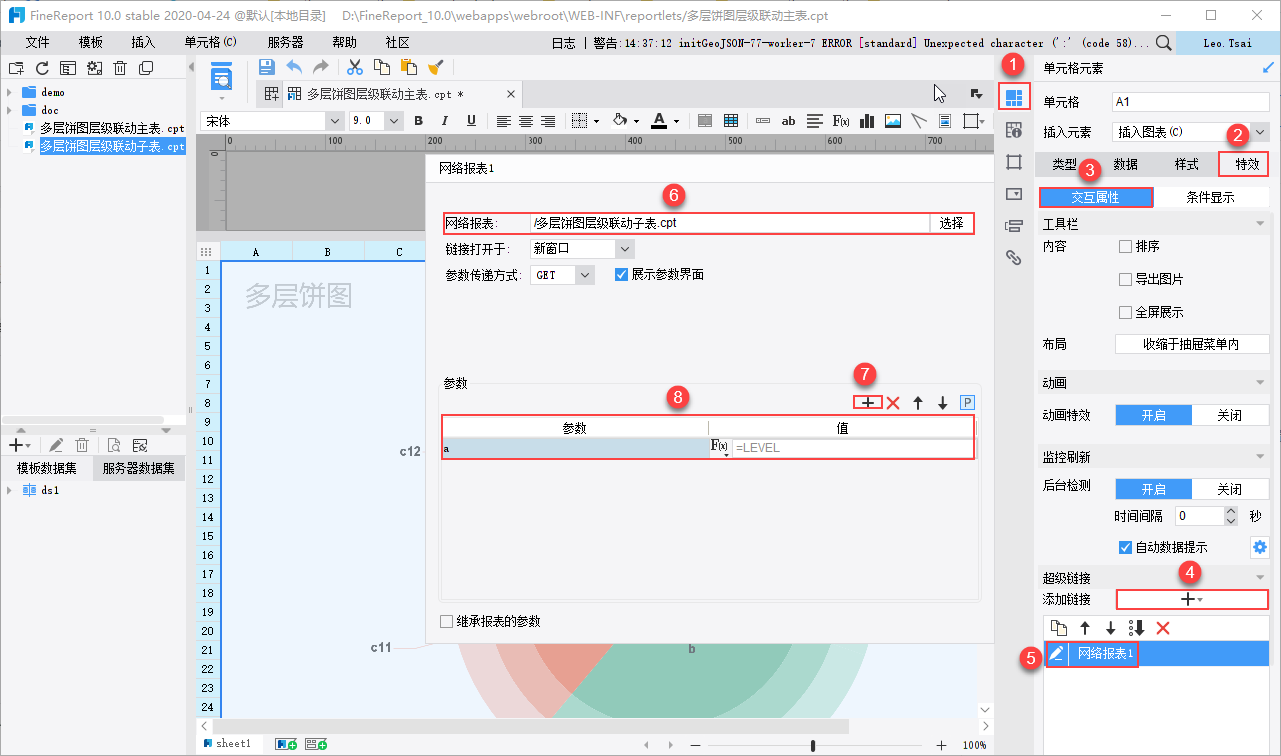The image size is (1281, 756).
Task: Click the gear icon beside 自动数据提示
Action: pos(1260,547)
